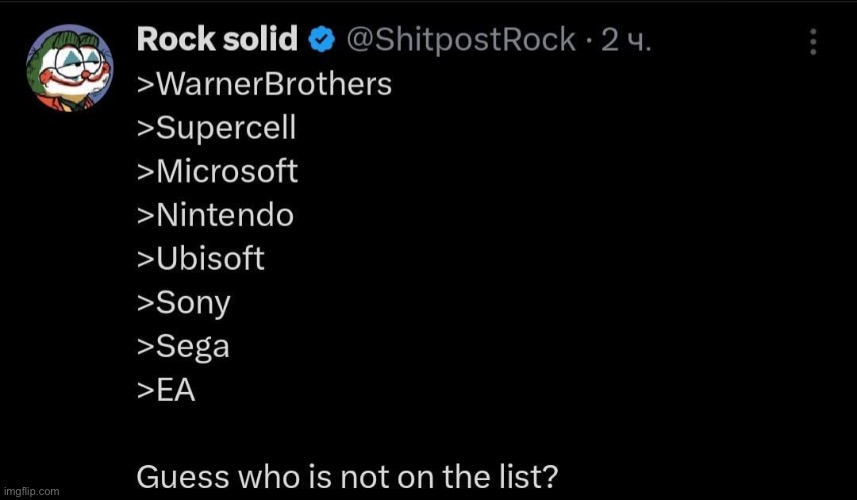Image resolution: width=857 pixels, height=500 pixels.
Task: Click the word 'Guess' in final sentence
Action: tap(184, 477)
